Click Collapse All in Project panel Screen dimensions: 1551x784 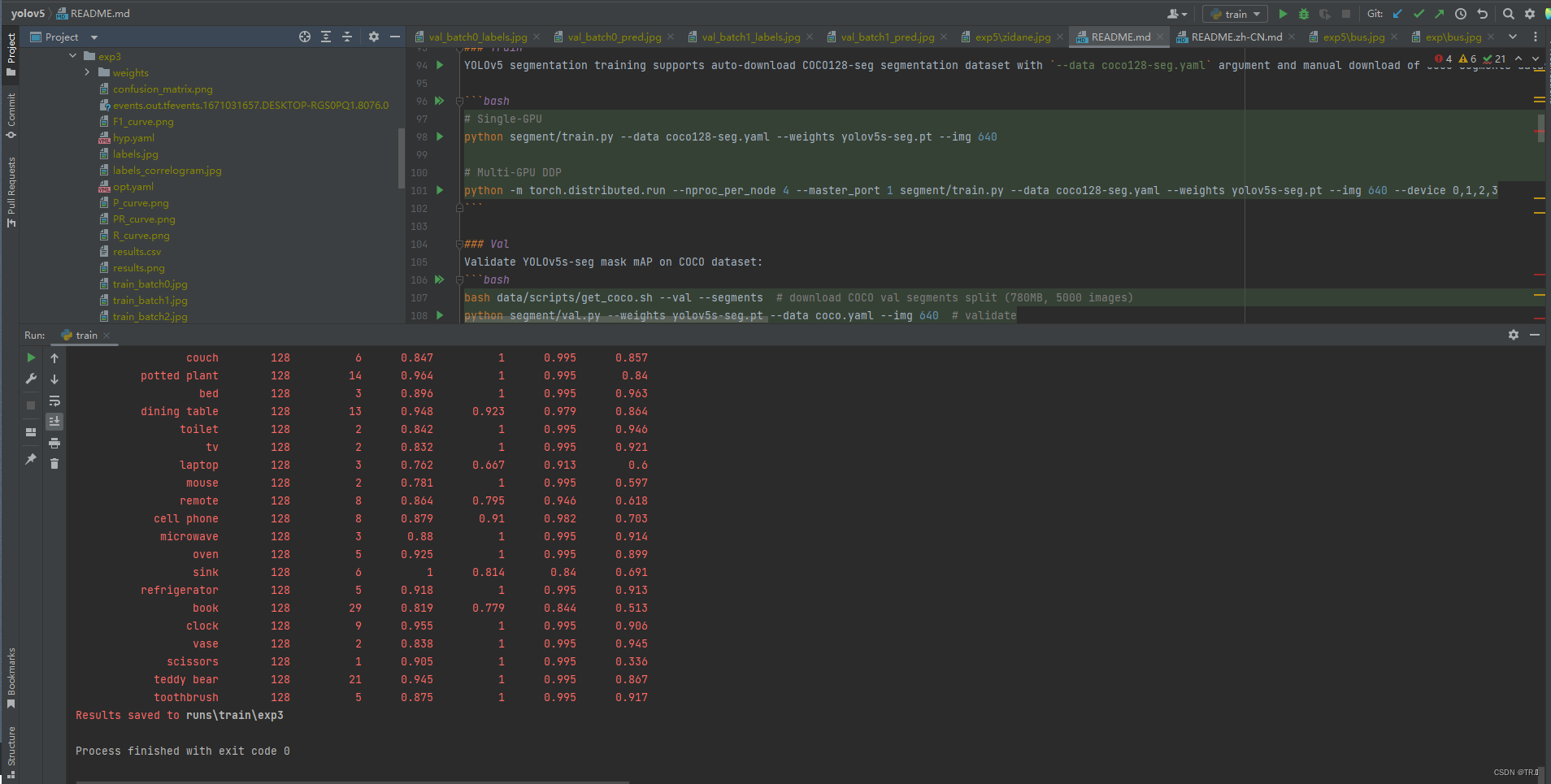(347, 37)
